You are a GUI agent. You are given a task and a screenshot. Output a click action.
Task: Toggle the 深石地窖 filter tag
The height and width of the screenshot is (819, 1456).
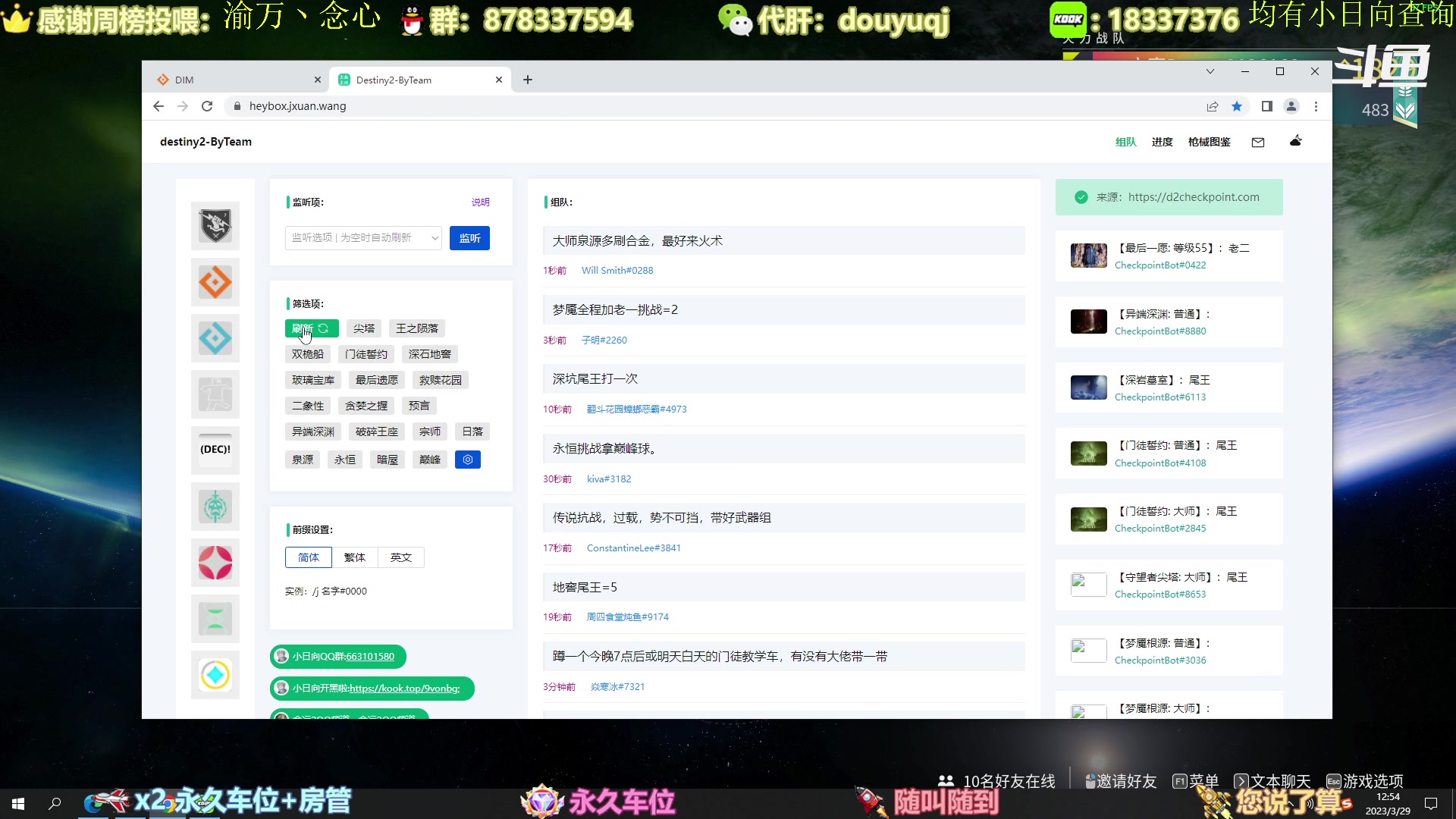pos(430,354)
